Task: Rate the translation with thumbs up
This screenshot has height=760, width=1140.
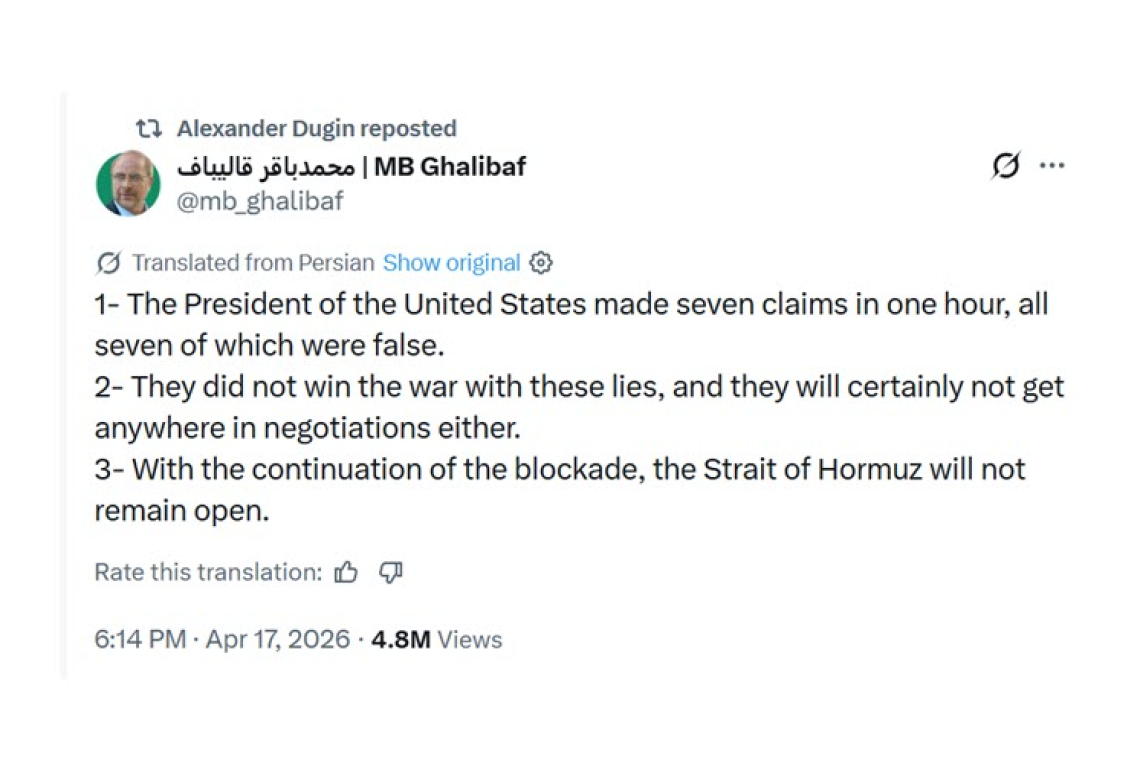Action: [345, 571]
